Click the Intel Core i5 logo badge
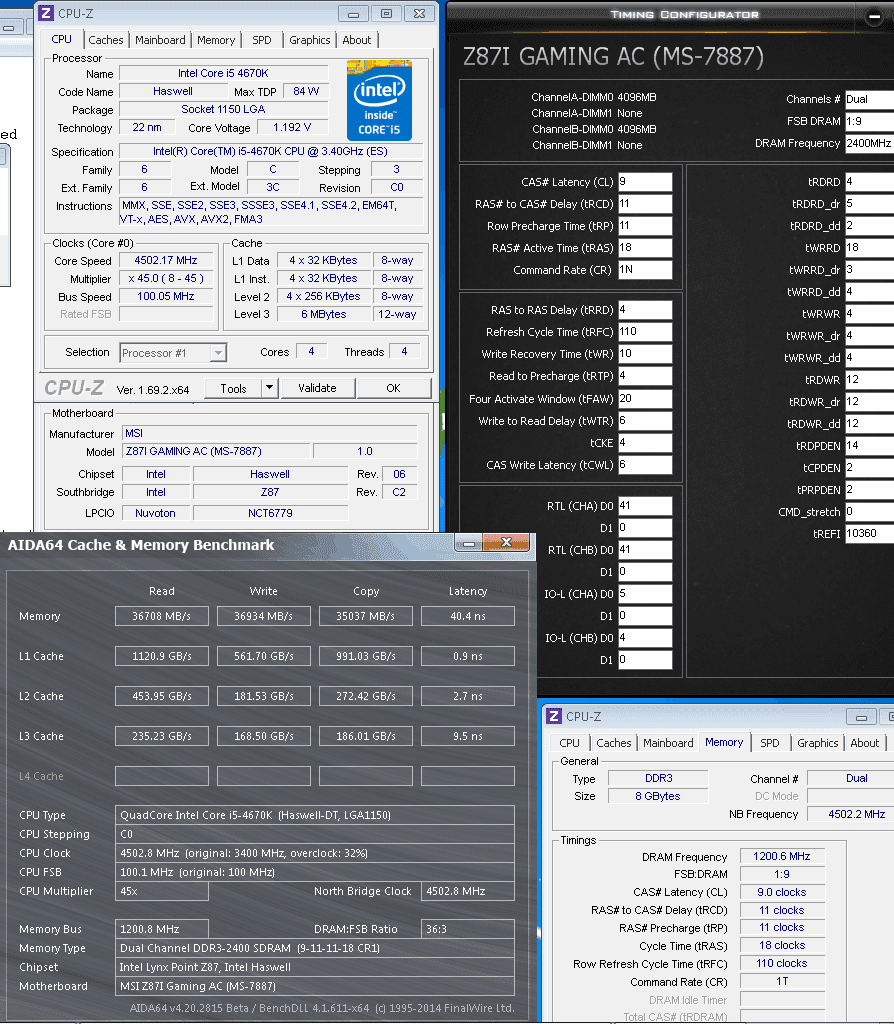Image resolution: width=894 pixels, height=1024 pixels. pos(379,100)
